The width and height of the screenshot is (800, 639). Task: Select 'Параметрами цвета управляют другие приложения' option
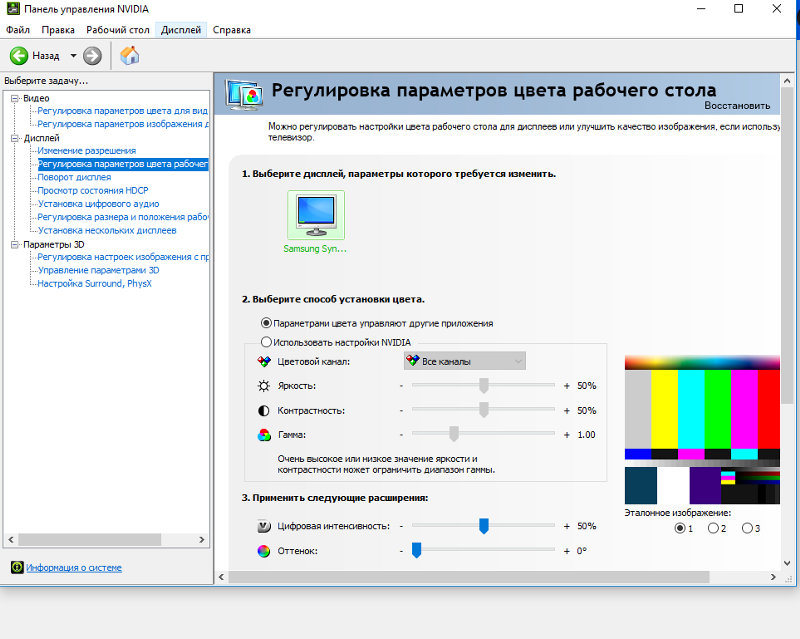pos(266,323)
